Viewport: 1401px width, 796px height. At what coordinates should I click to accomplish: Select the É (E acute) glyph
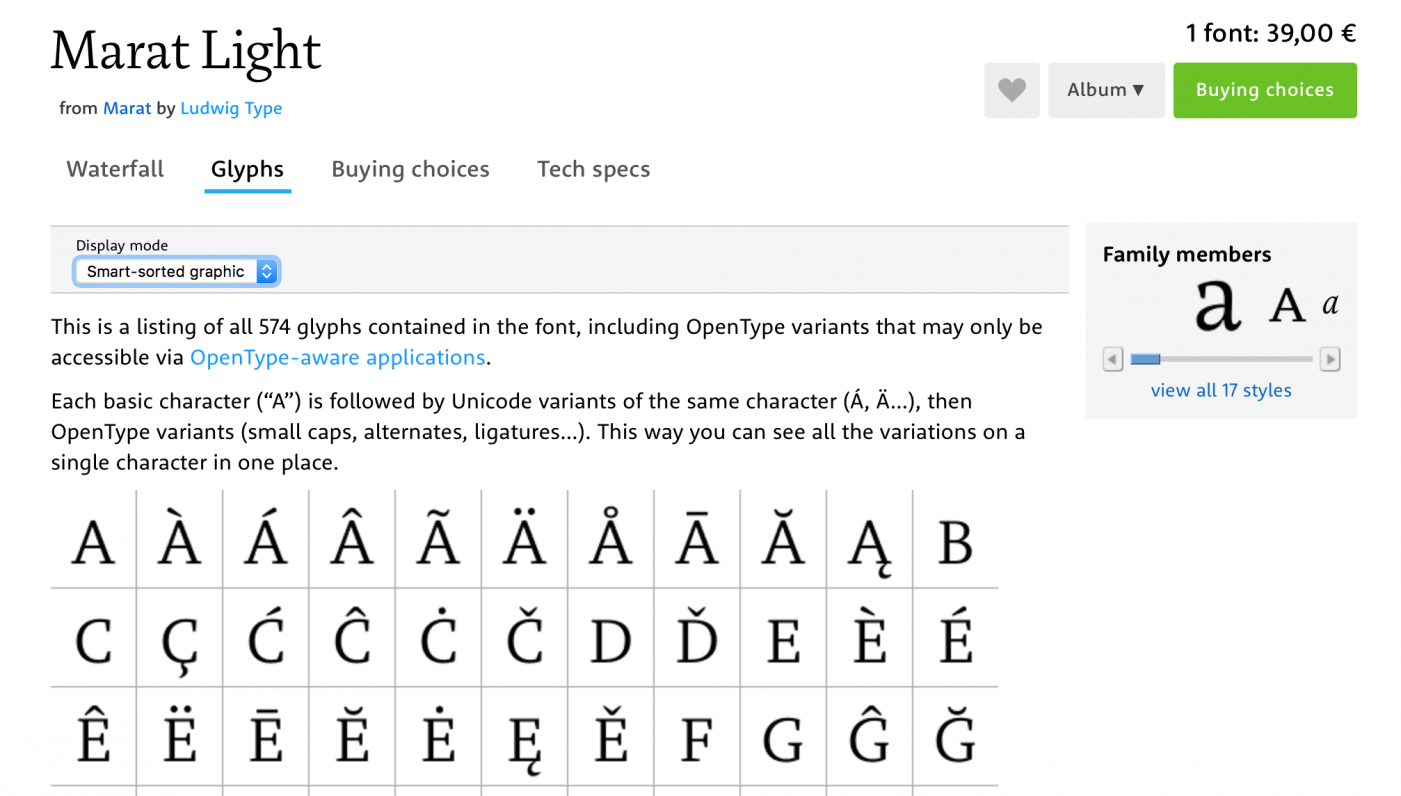(x=955, y=638)
